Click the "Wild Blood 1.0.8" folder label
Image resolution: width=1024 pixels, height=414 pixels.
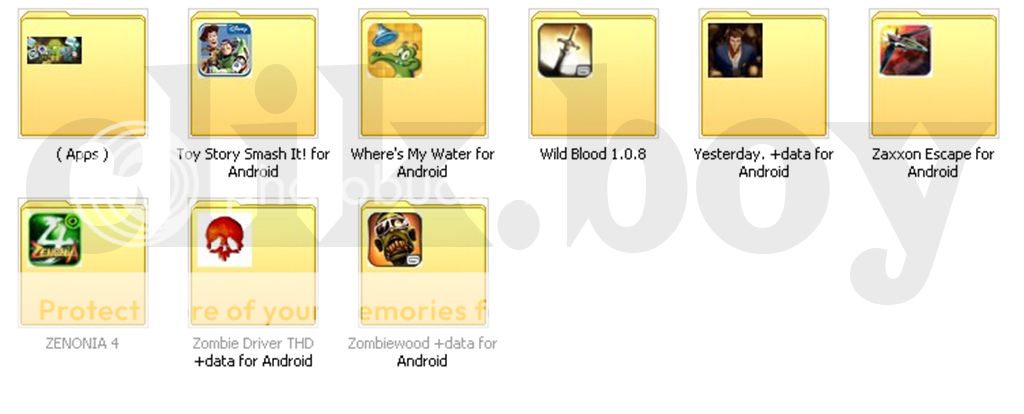click(593, 155)
